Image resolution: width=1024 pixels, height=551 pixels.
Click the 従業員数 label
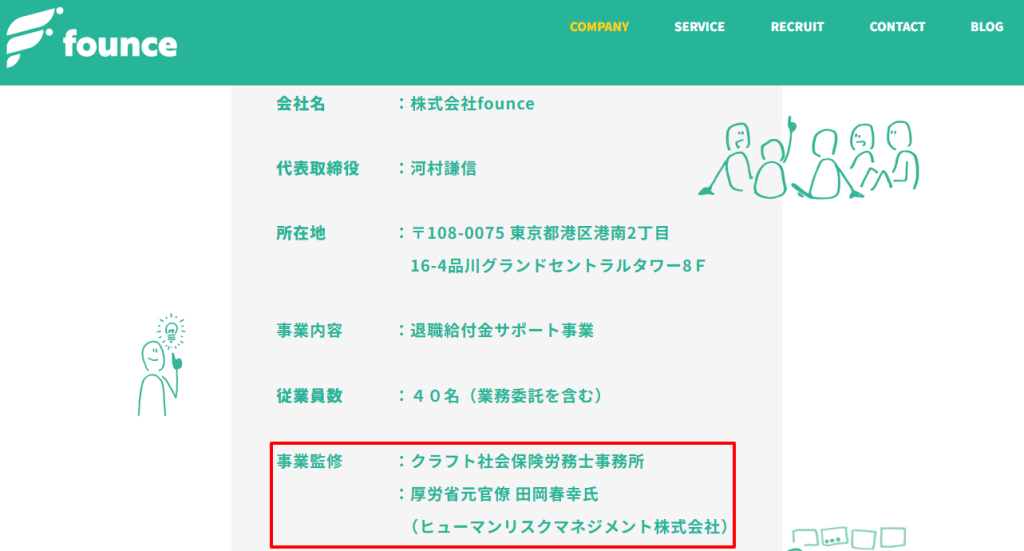pyautogui.click(x=309, y=396)
